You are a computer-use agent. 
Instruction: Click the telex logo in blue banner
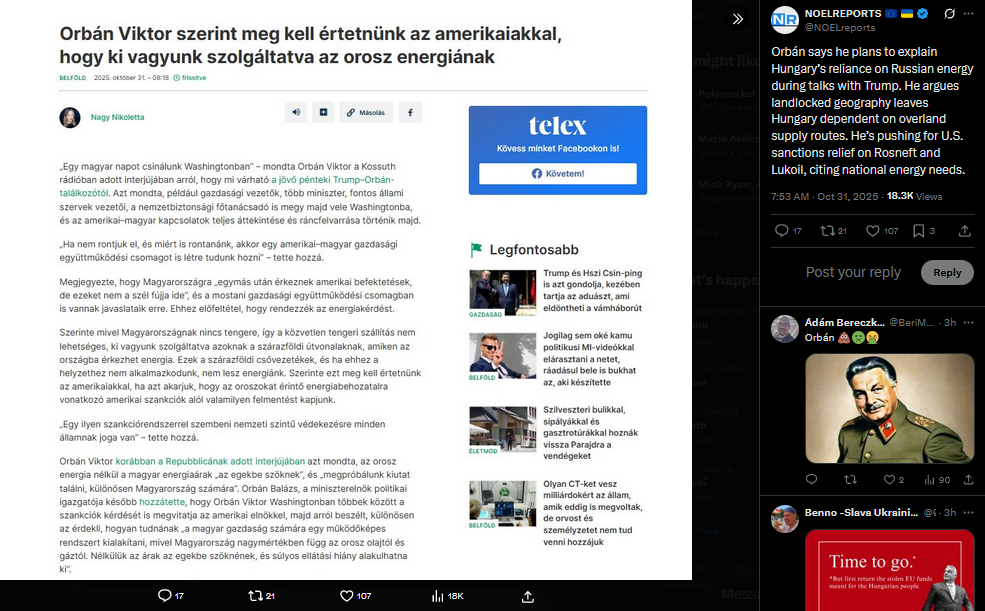coord(558,126)
